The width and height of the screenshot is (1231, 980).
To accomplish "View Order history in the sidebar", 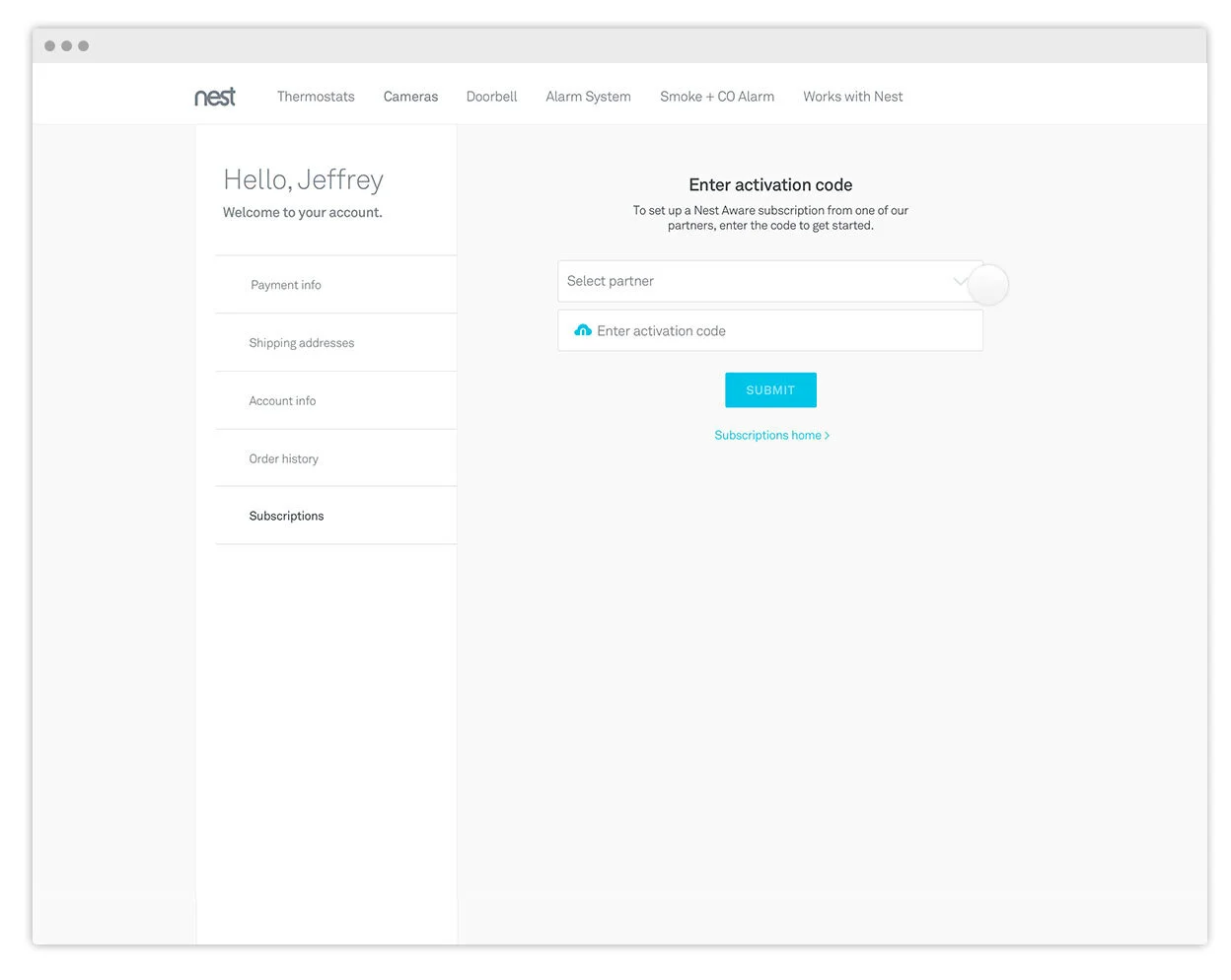I will coord(335,458).
